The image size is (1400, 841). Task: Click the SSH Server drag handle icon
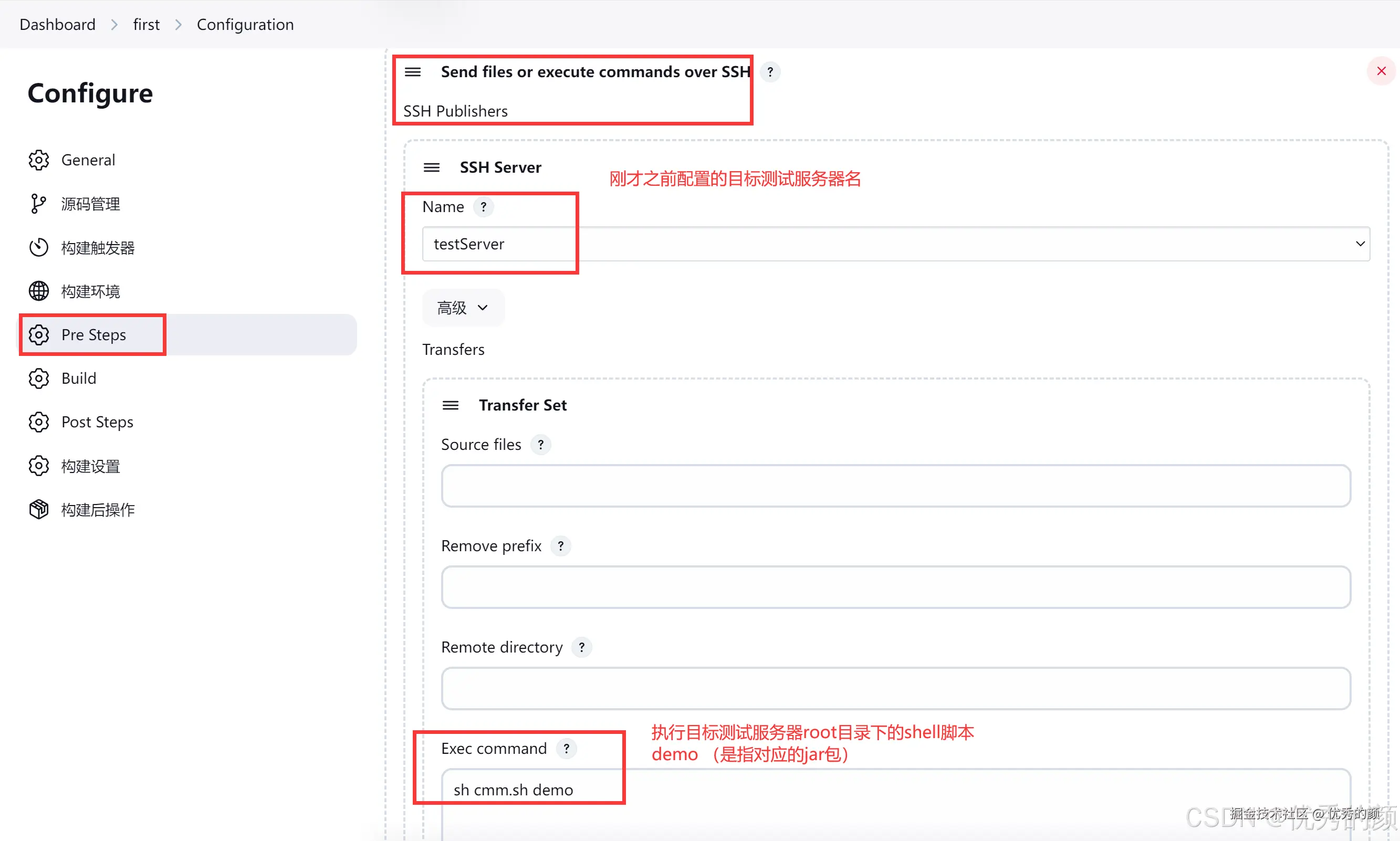point(431,168)
